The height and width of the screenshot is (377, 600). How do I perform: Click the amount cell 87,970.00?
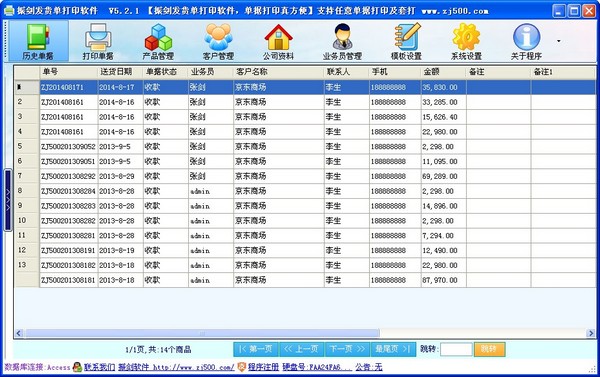444,280
